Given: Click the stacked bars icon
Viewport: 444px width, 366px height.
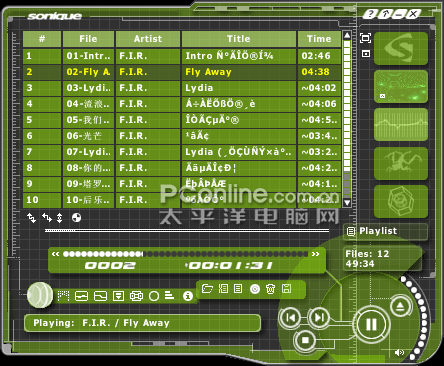Looking at the screenshot, I should (x=169, y=295).
